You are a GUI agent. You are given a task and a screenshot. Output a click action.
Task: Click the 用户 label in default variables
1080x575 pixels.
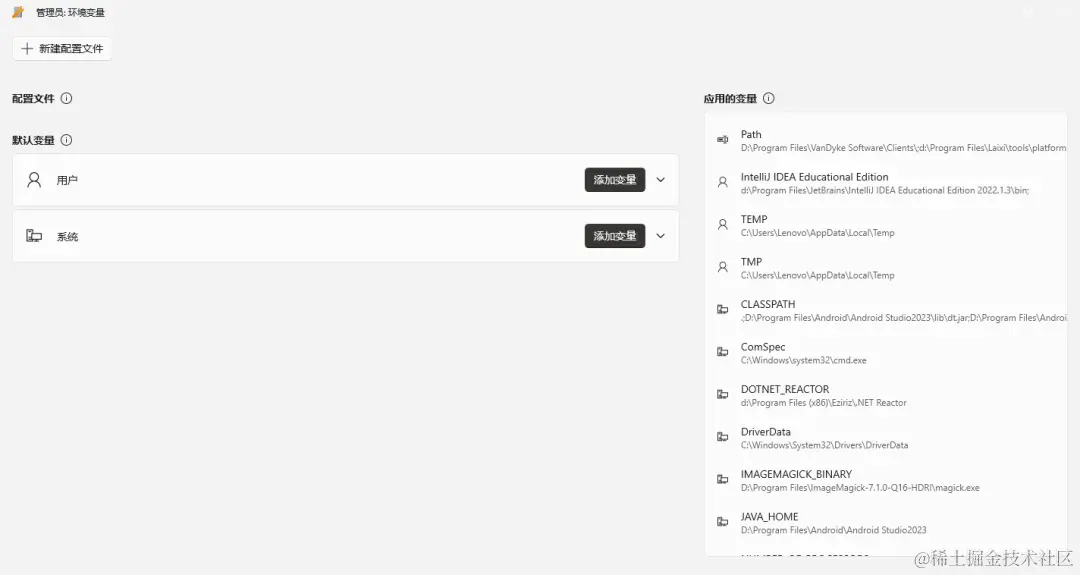[67, 180]
